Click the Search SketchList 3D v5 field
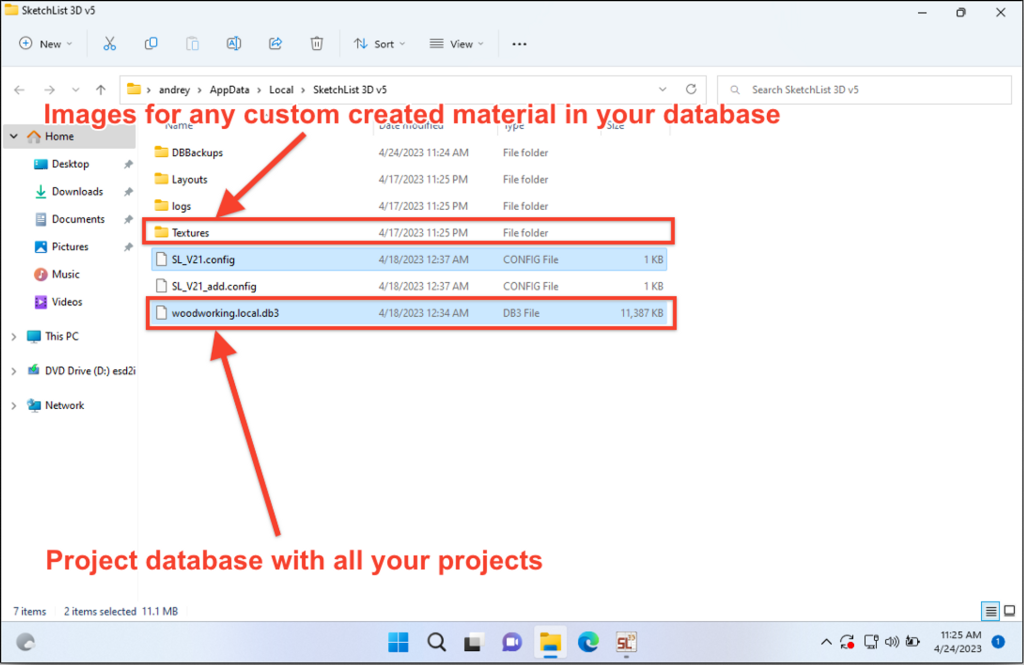The height and width of the screenshot is (665, 1024). [864, 89]
